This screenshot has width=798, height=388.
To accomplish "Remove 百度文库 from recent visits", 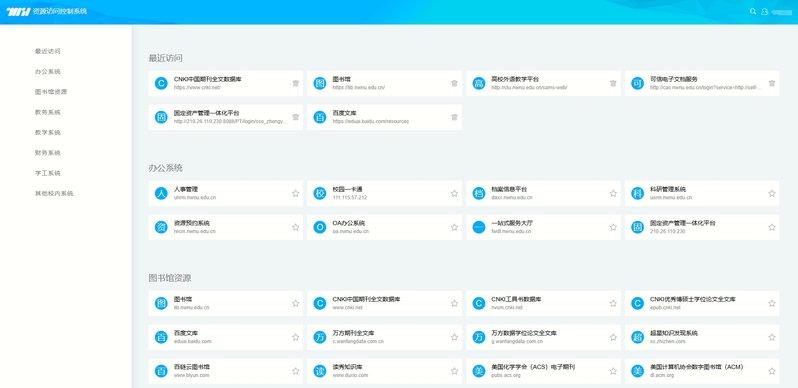I will pos(454,117).
